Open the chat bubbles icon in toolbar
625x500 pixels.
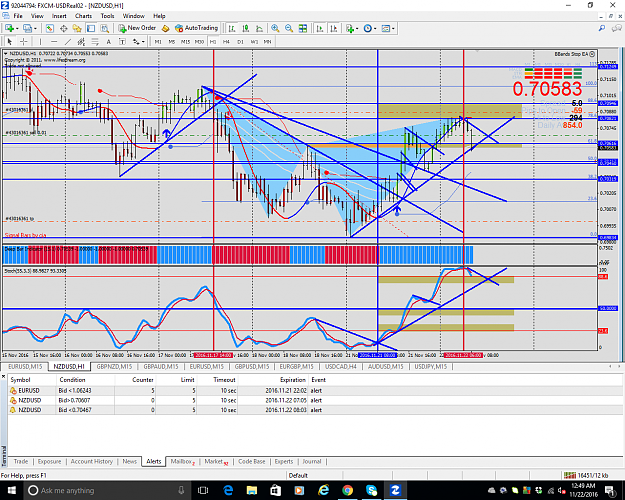coord(617,28)
